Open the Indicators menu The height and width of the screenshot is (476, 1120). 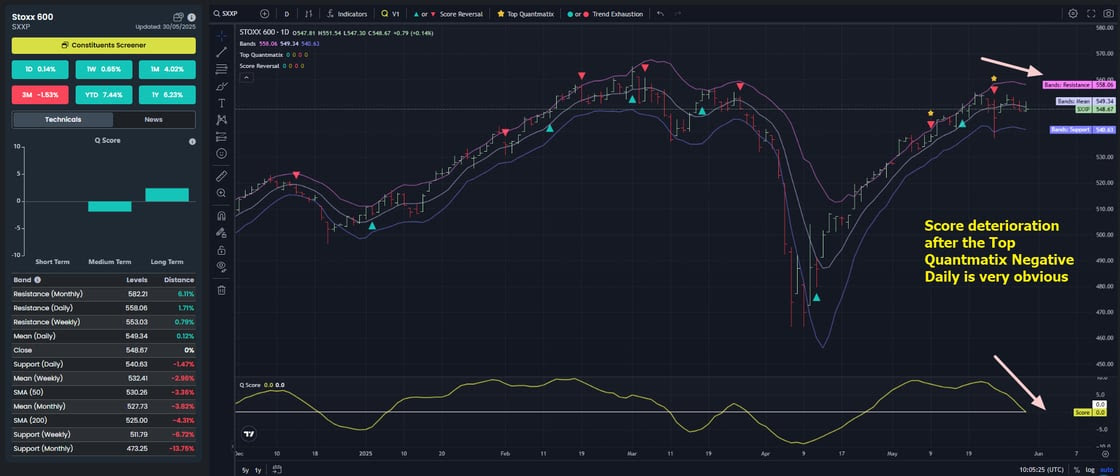[x=347, y=14]
